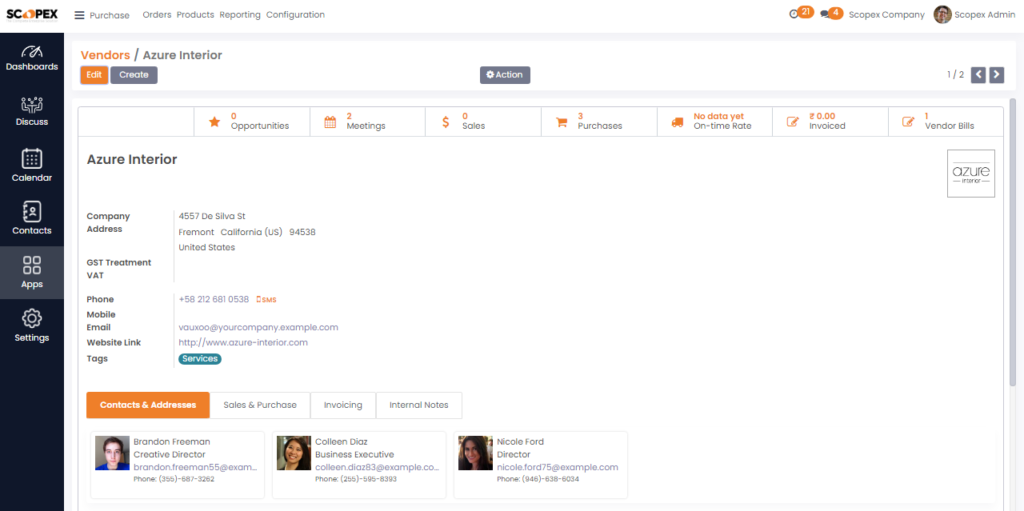Click the 1 / 2 pager counter
Viewport: 1024px width, 511px height.
955,74
